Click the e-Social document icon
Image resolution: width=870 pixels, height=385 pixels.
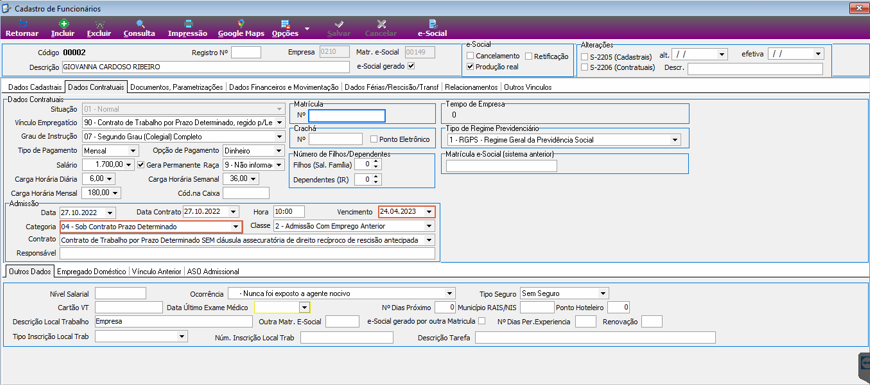tap(432, 24)
